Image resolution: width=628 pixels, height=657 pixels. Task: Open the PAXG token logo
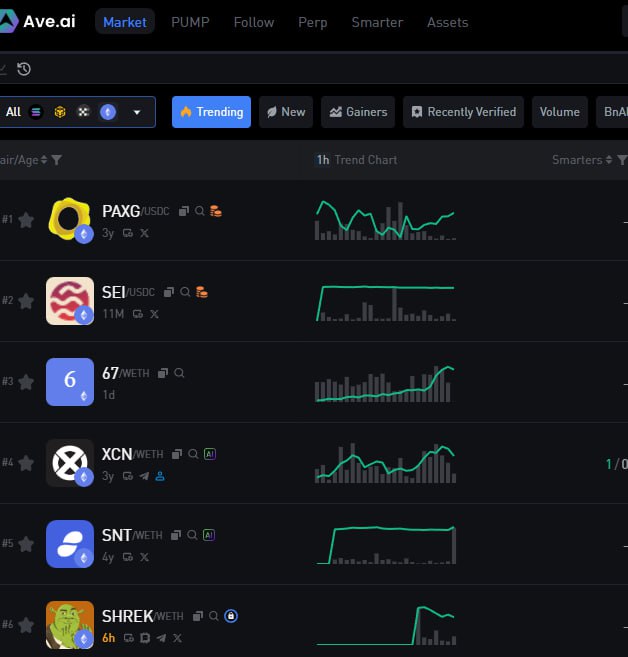click(x=70, y=220)
